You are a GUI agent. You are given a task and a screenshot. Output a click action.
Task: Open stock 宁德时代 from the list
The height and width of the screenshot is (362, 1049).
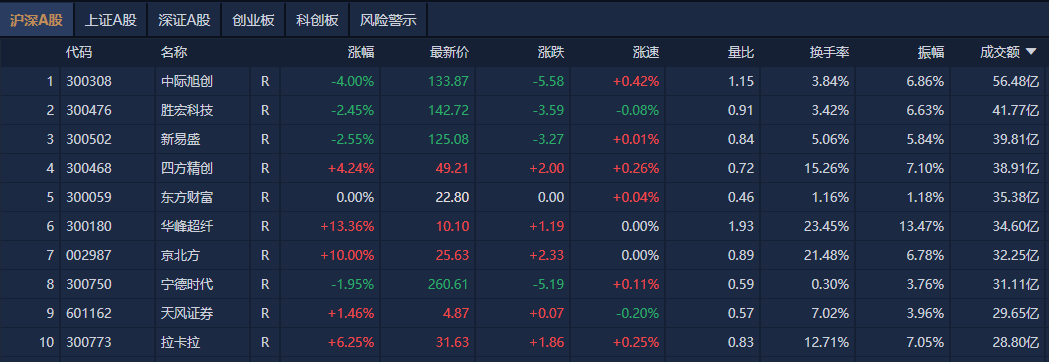pos(187,284)
